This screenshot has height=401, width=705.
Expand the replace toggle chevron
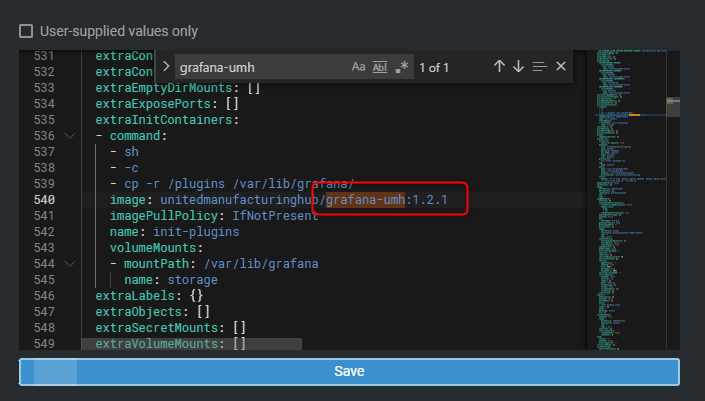click(x=166, y=67)
